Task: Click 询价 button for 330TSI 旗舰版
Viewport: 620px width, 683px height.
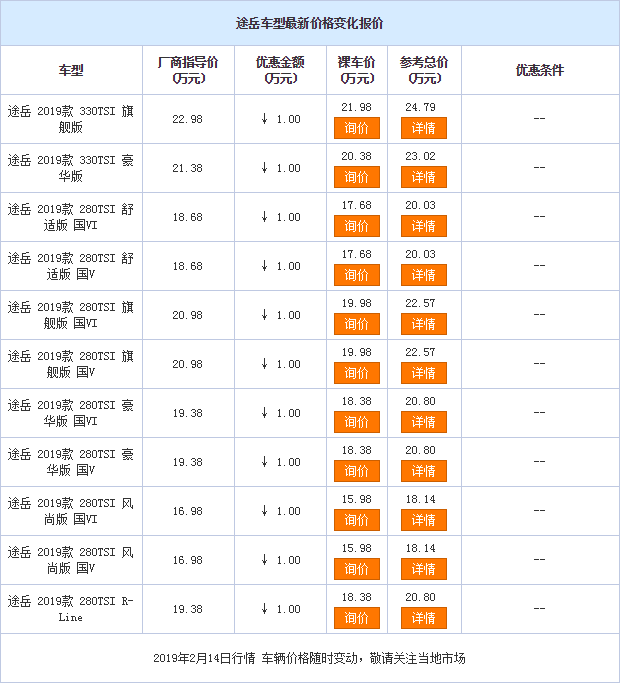Action: pos(357,128)
